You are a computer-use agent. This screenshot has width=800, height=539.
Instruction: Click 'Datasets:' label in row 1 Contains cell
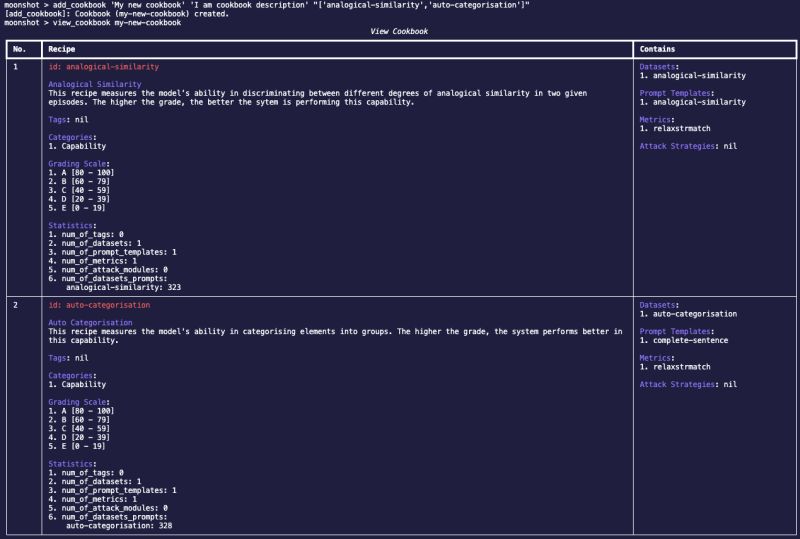coord(659,67)
